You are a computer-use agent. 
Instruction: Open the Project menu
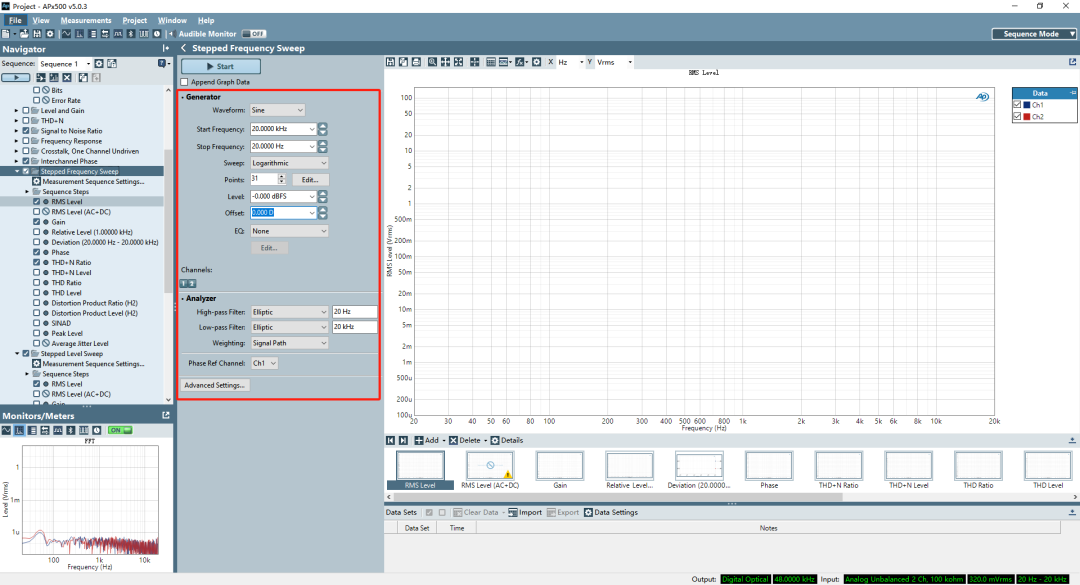134,19
